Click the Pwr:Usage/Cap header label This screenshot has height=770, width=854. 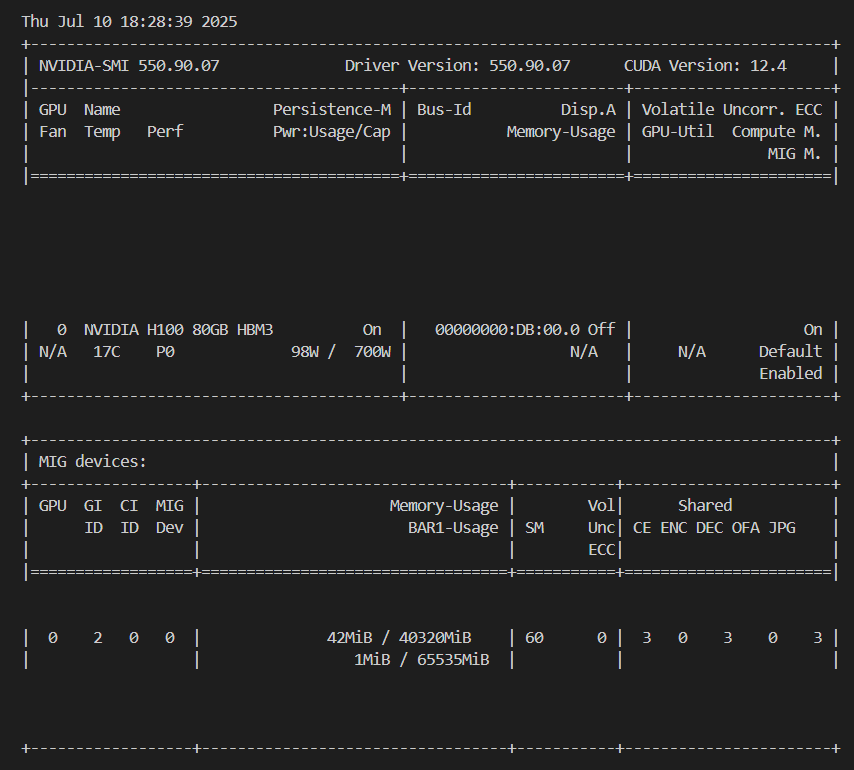(x=331, y=132)
